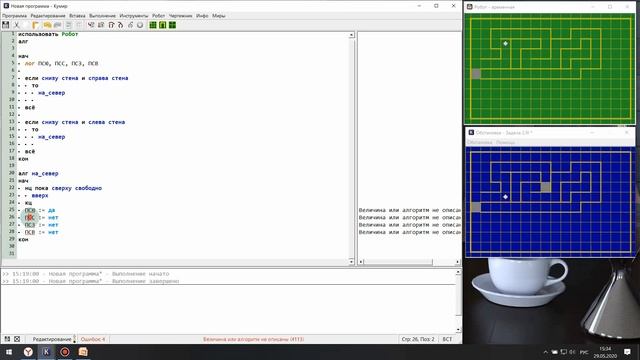Viewport: 640px width, 360px height.
Task: Click the error pane scroll-left arrow
Action: tap(361, 262)
